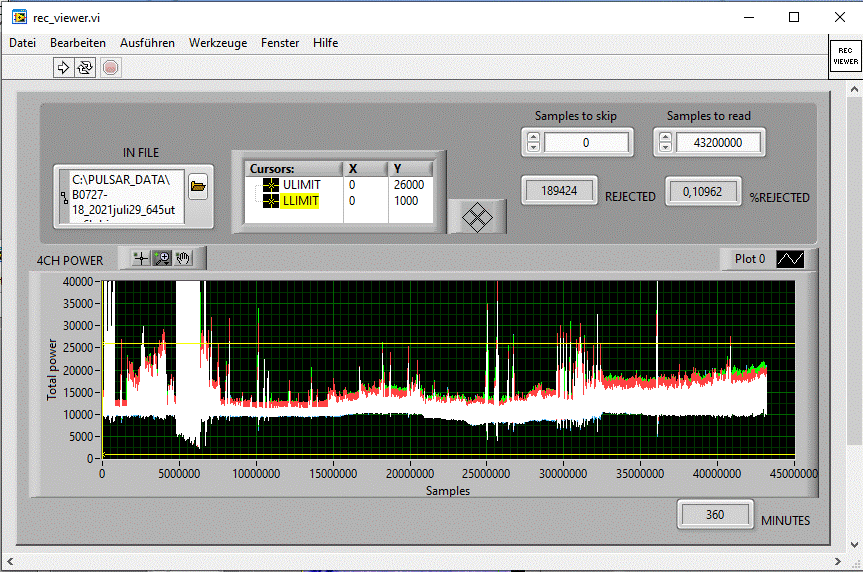Click the Cursors column header
Screen dimensions: 863x572
tap(294, 168)
